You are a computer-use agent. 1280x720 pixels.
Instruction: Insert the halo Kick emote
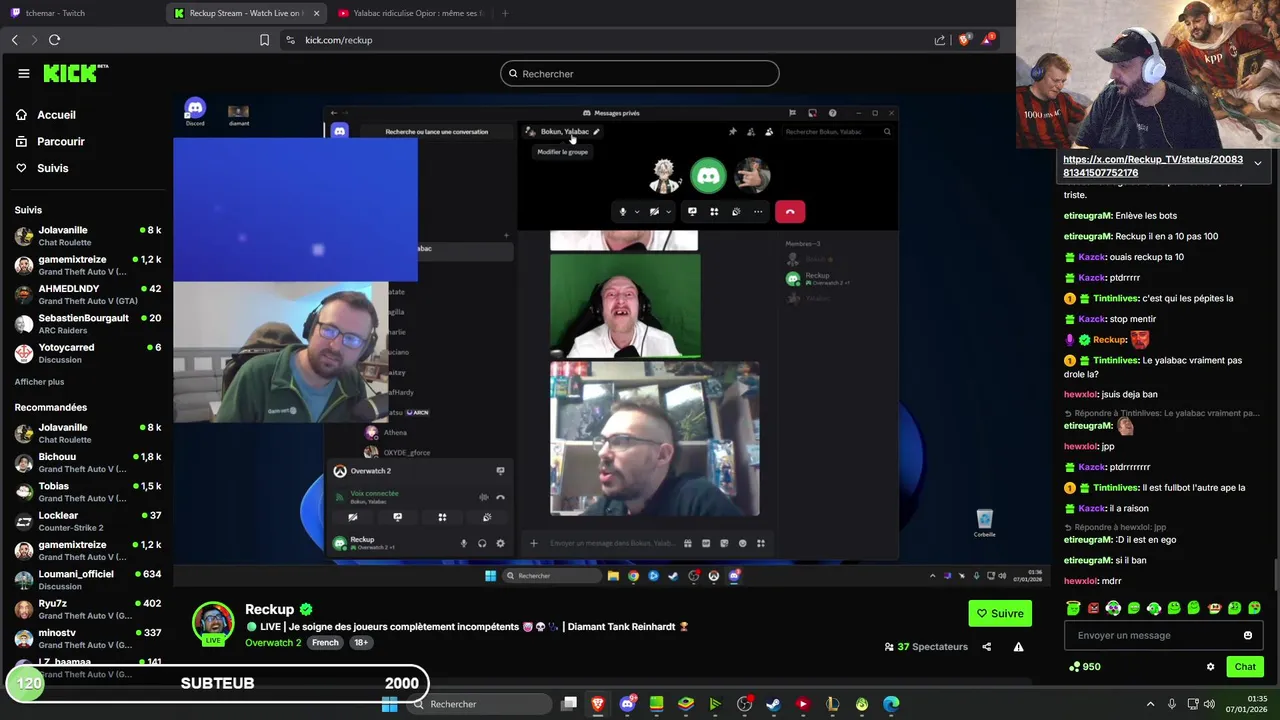pos(1073,608)
